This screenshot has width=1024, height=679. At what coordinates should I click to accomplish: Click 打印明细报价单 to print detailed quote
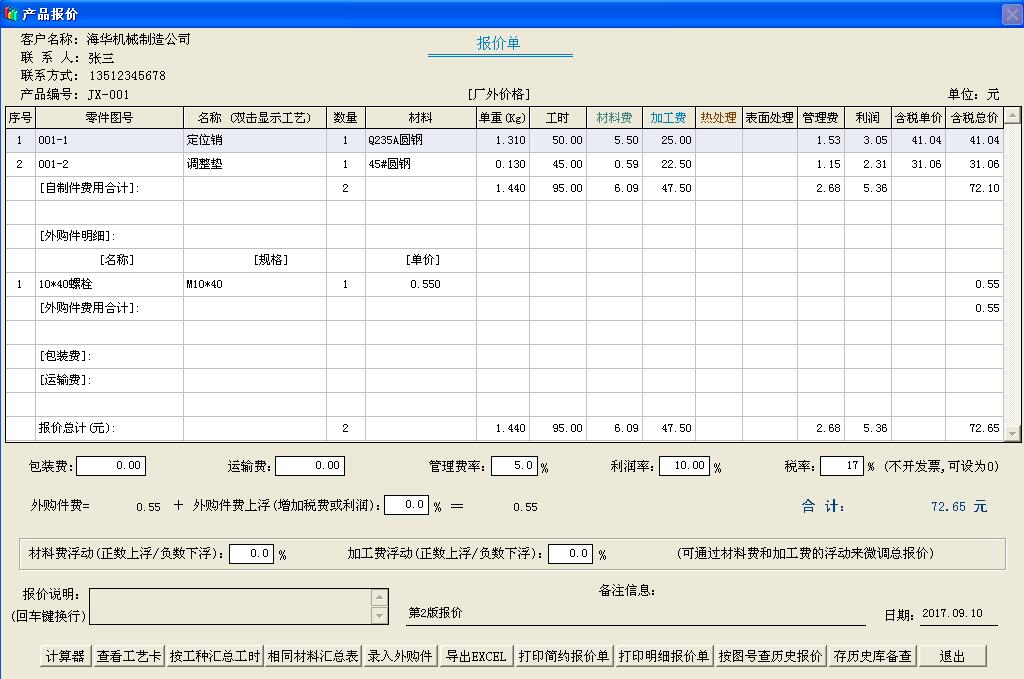pyautogui.click(x=664, y=655)
